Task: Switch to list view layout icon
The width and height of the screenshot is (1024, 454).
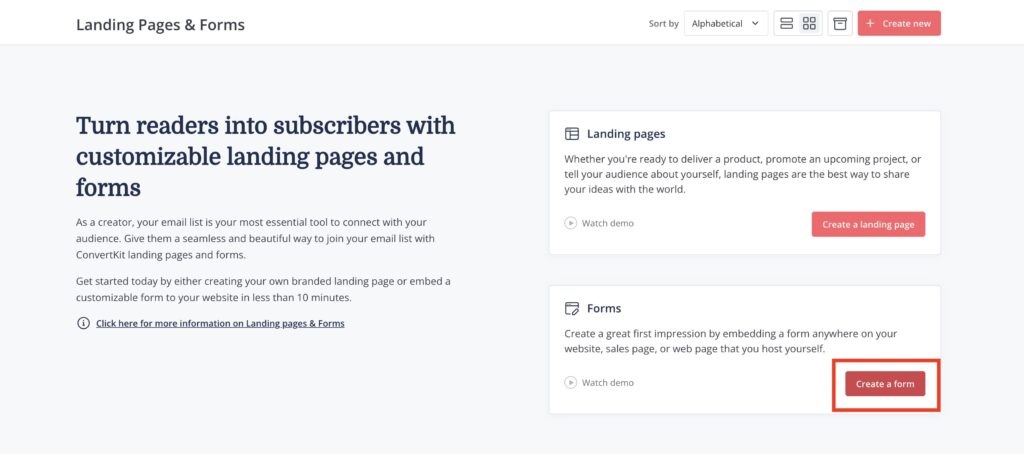Action: tap(786, 24)
